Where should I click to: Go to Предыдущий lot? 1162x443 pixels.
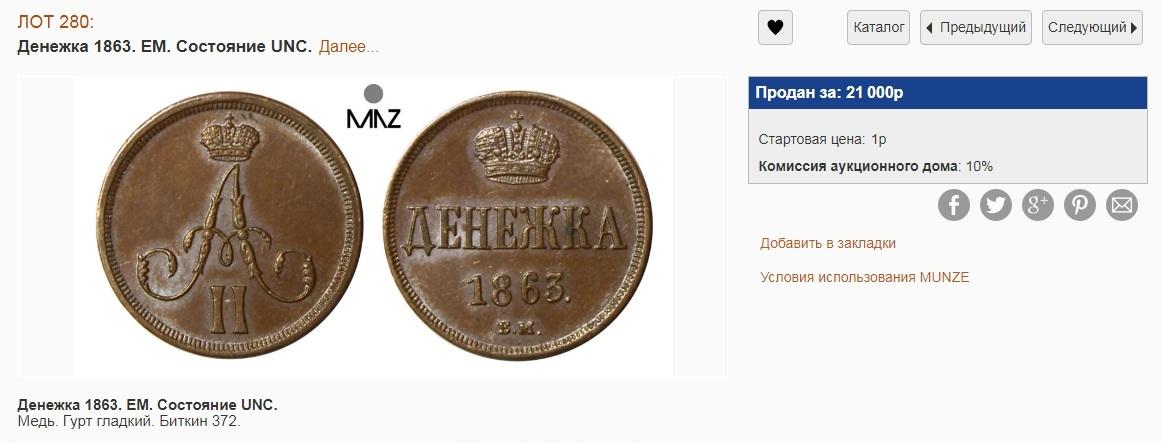point(976,28)
